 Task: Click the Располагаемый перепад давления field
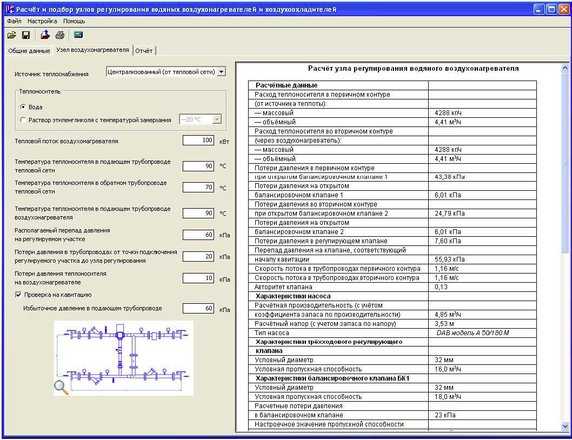coord(198,235)
